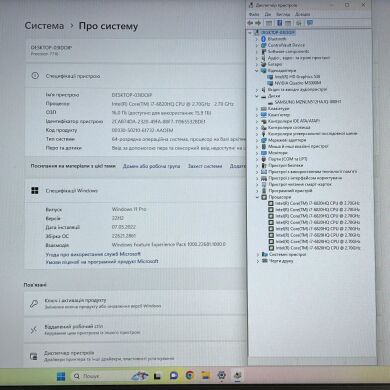Expand the Bluetooth category

[x=257, y=39]
